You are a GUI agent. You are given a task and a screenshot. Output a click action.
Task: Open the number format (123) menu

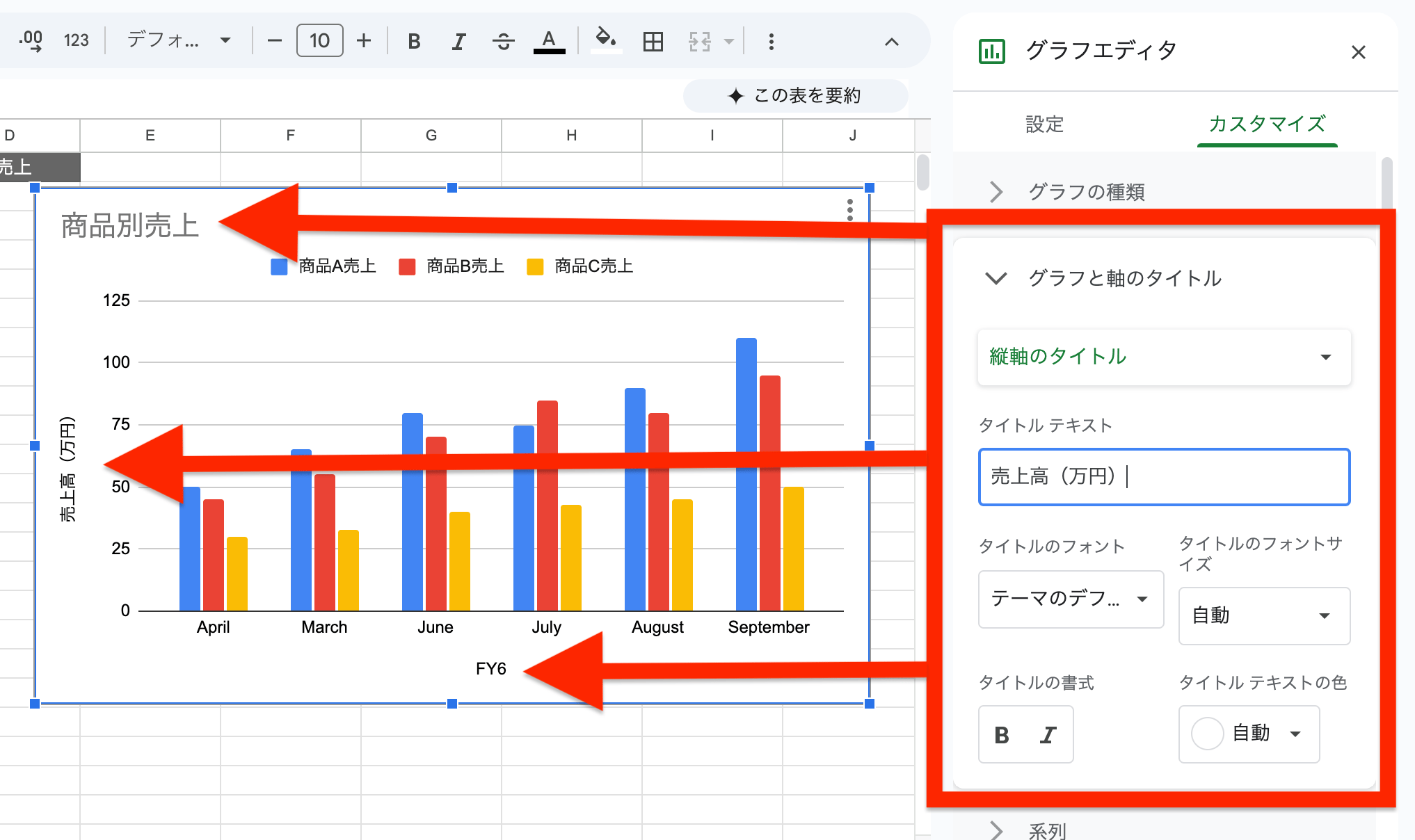(x=77, y=40)
